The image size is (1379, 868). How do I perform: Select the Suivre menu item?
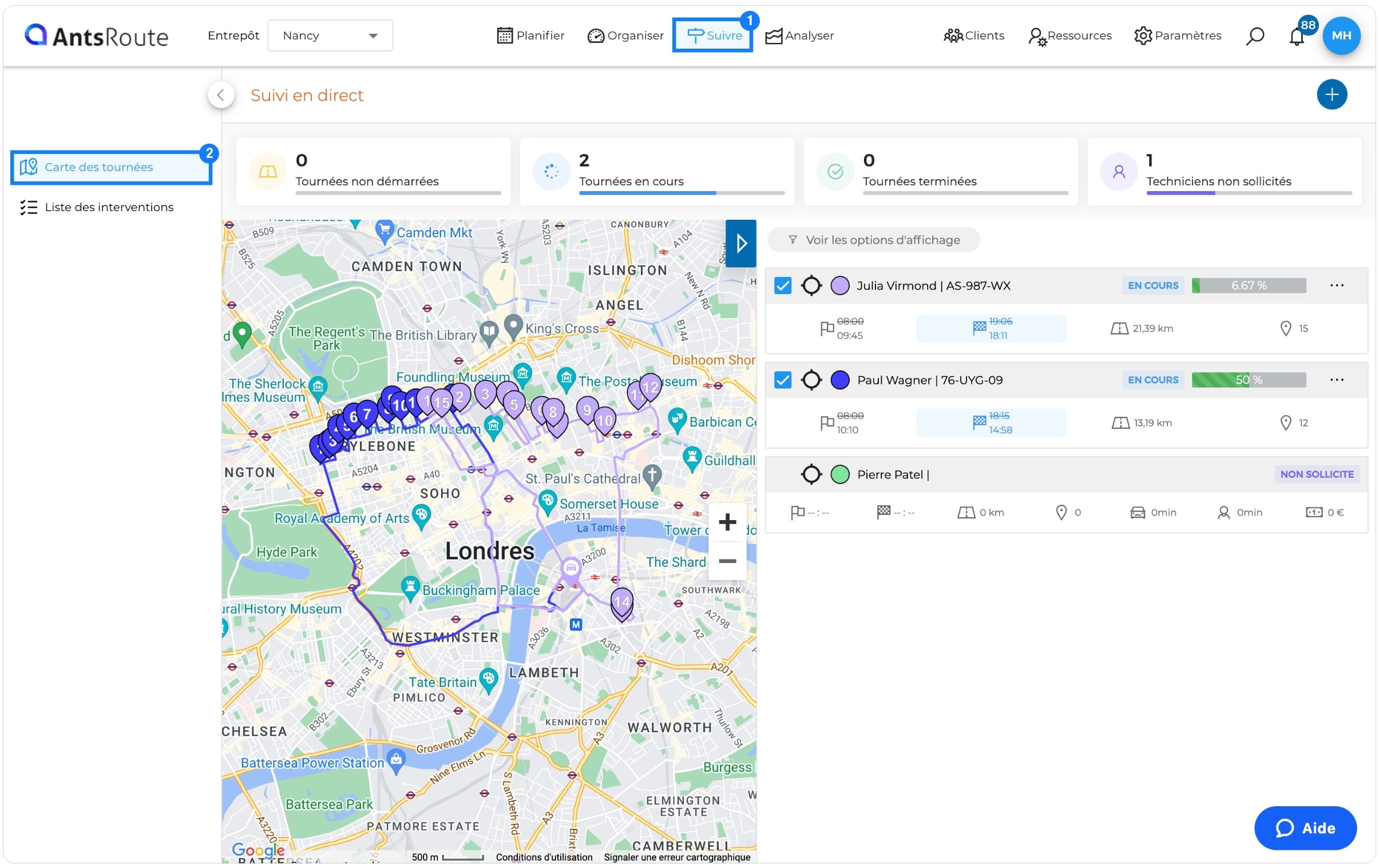[x=712, y=35]
